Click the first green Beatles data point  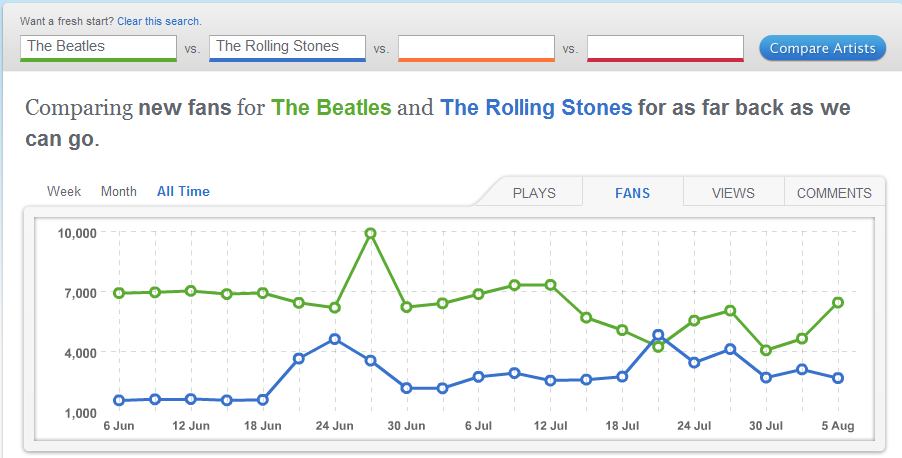click(x=119, y=293)
